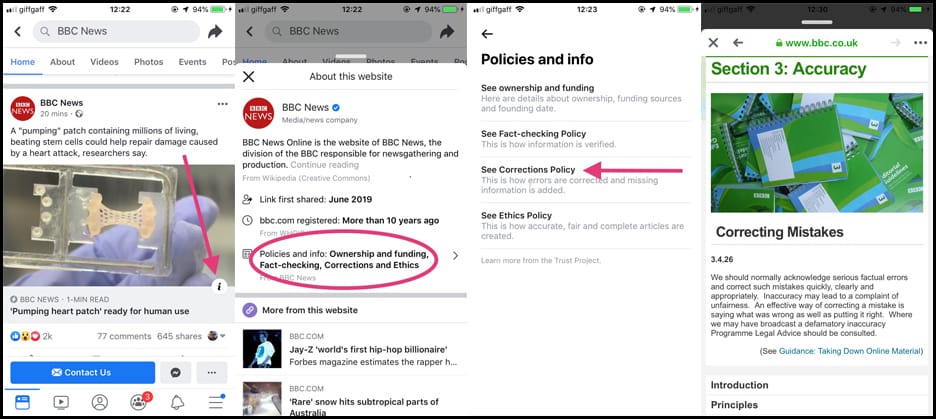Image resolution: width=936 pixels, height=419 pixels.
Task: Tap the dimmed back chevron above About this website
Action: point(250,32)
